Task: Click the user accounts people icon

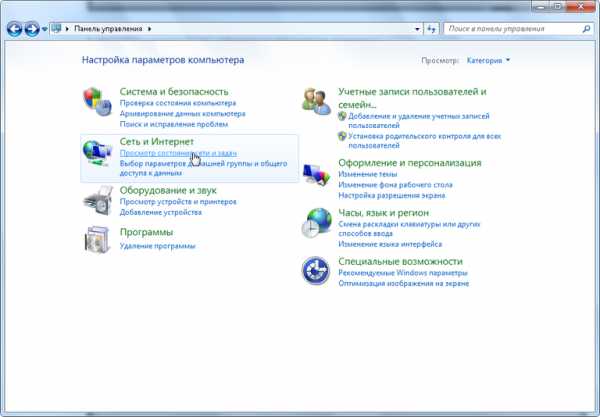Action: click(316, 101)
